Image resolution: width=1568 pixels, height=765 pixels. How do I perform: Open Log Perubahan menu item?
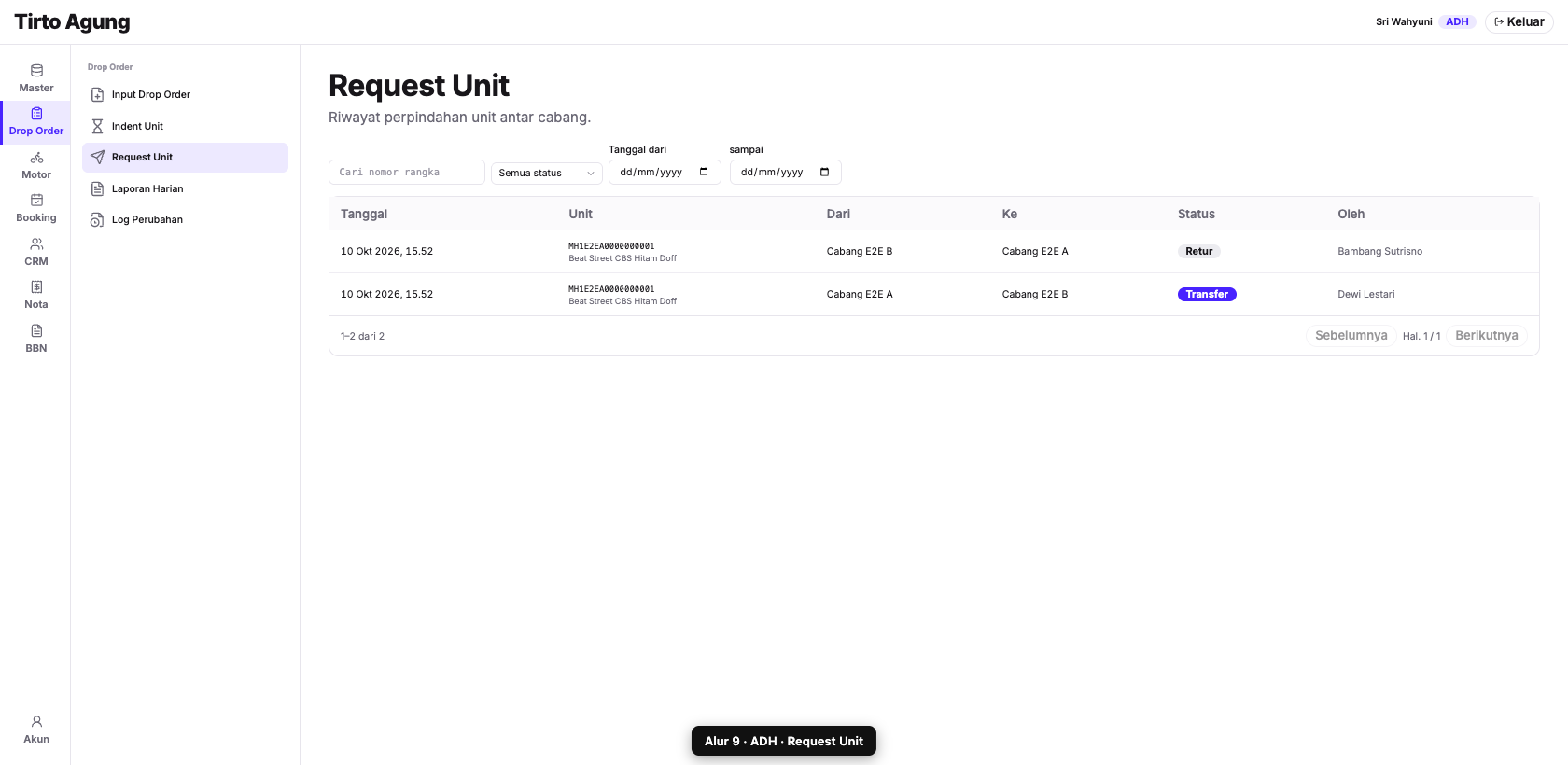185,220
